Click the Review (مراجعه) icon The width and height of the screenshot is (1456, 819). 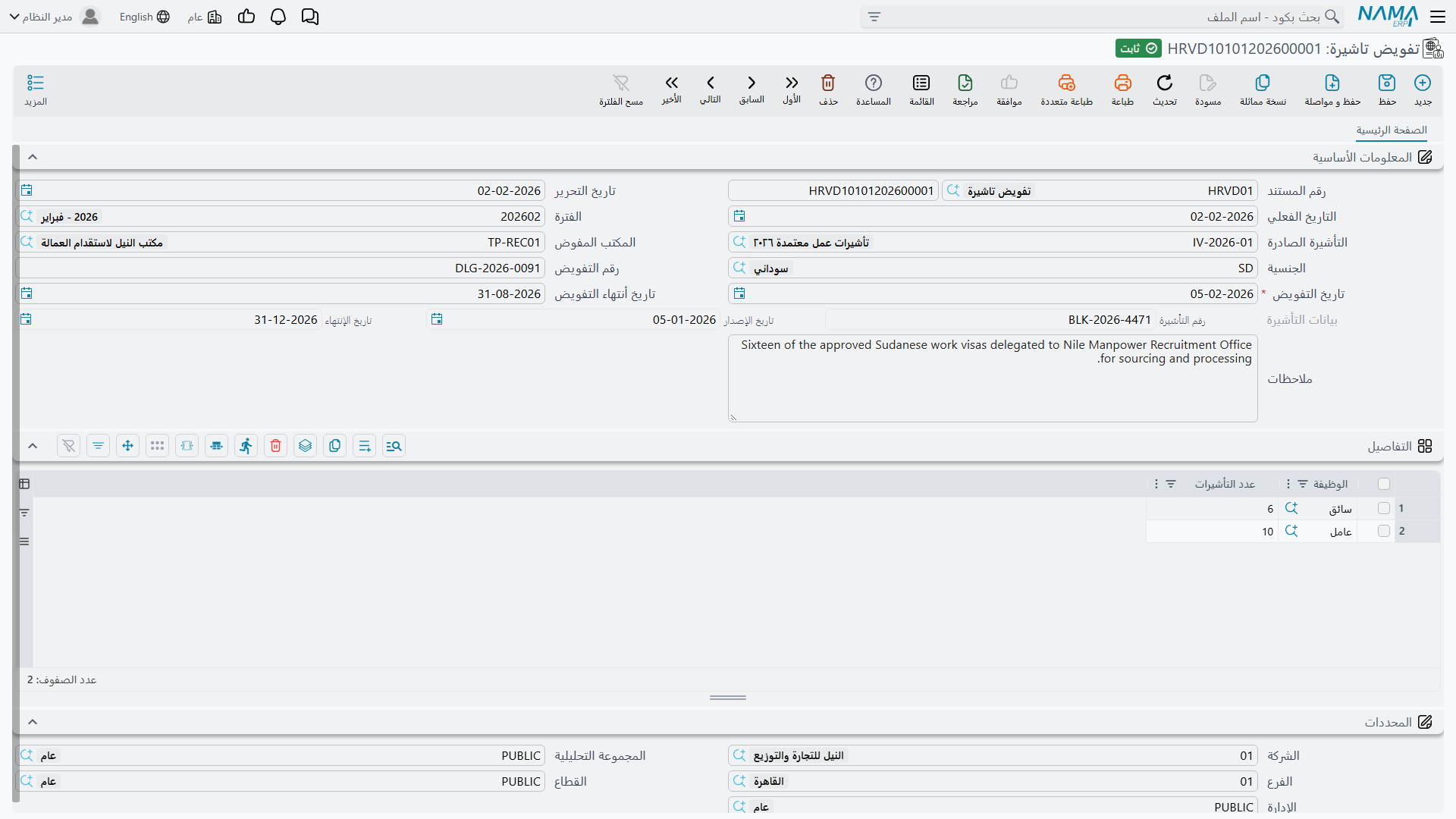click(965, 83)
